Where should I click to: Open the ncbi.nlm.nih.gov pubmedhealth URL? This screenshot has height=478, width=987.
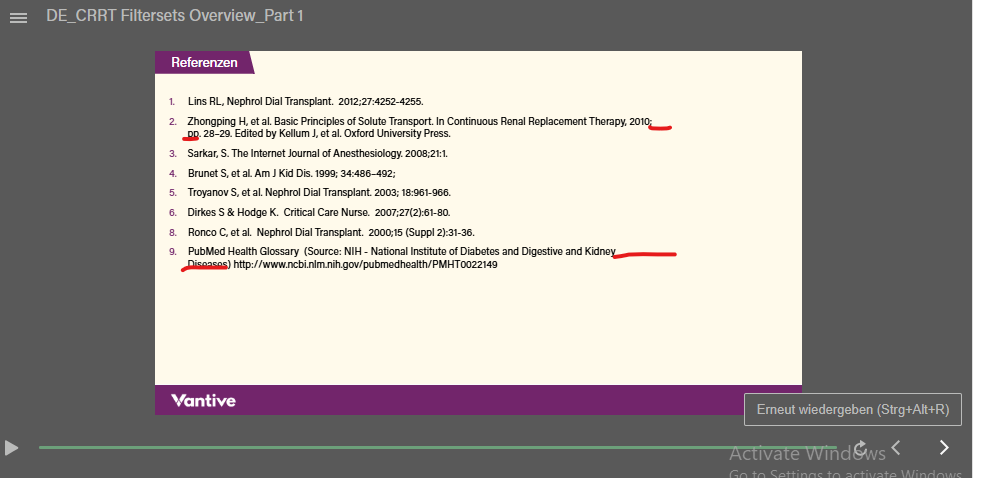tap(365, 265)
